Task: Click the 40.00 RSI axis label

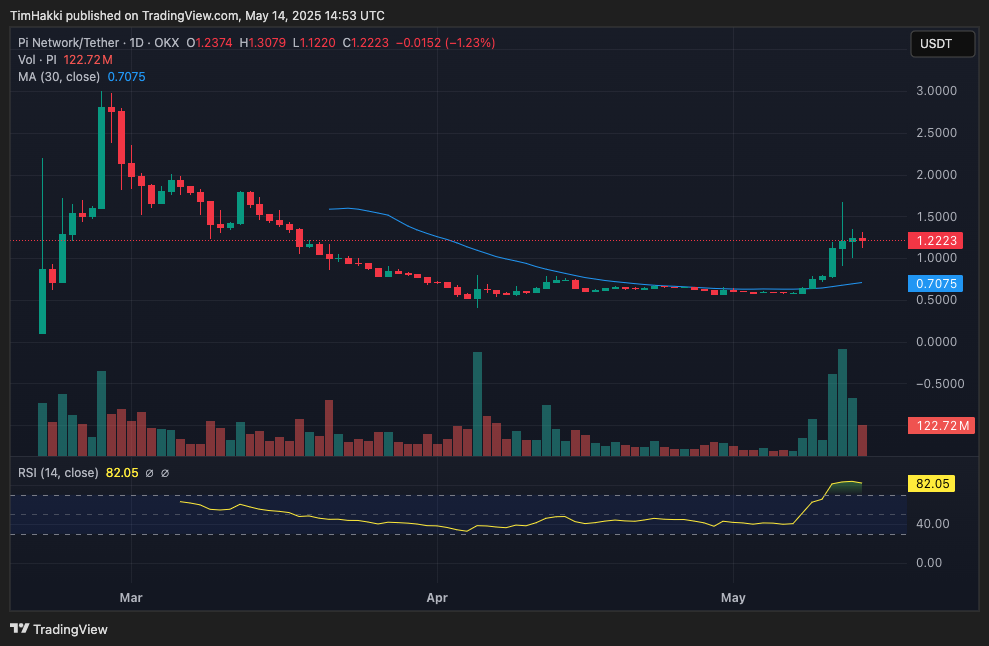Action: point(933,524)
